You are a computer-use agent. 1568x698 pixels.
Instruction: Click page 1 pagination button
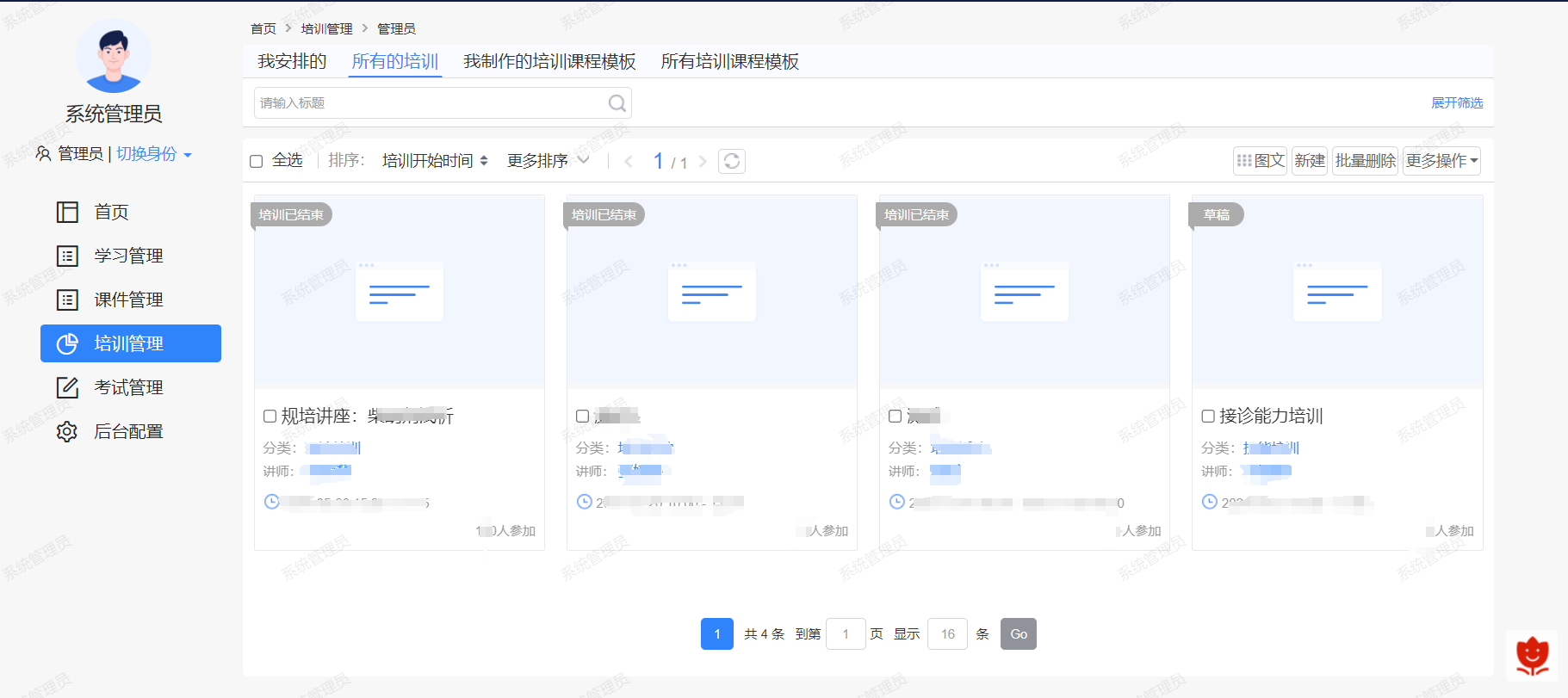pyautogui.click(x=717, y=634)
